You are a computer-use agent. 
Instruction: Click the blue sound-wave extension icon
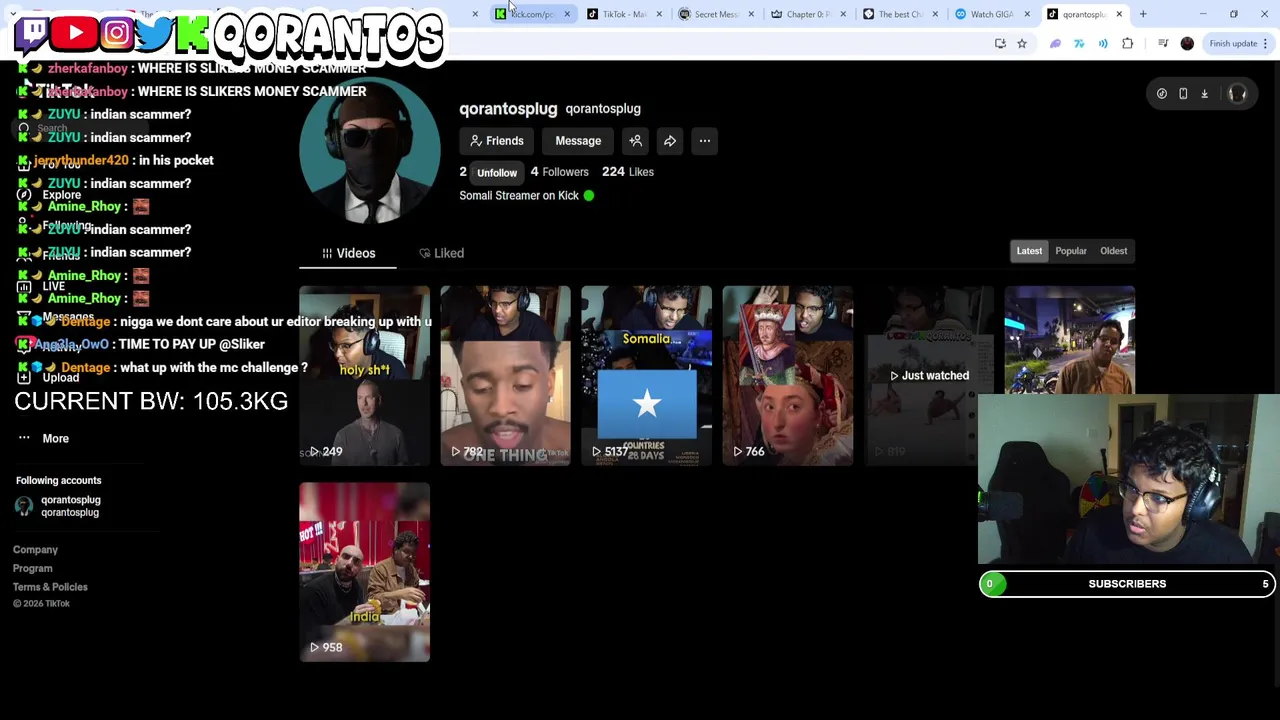tap(1103, 43)
